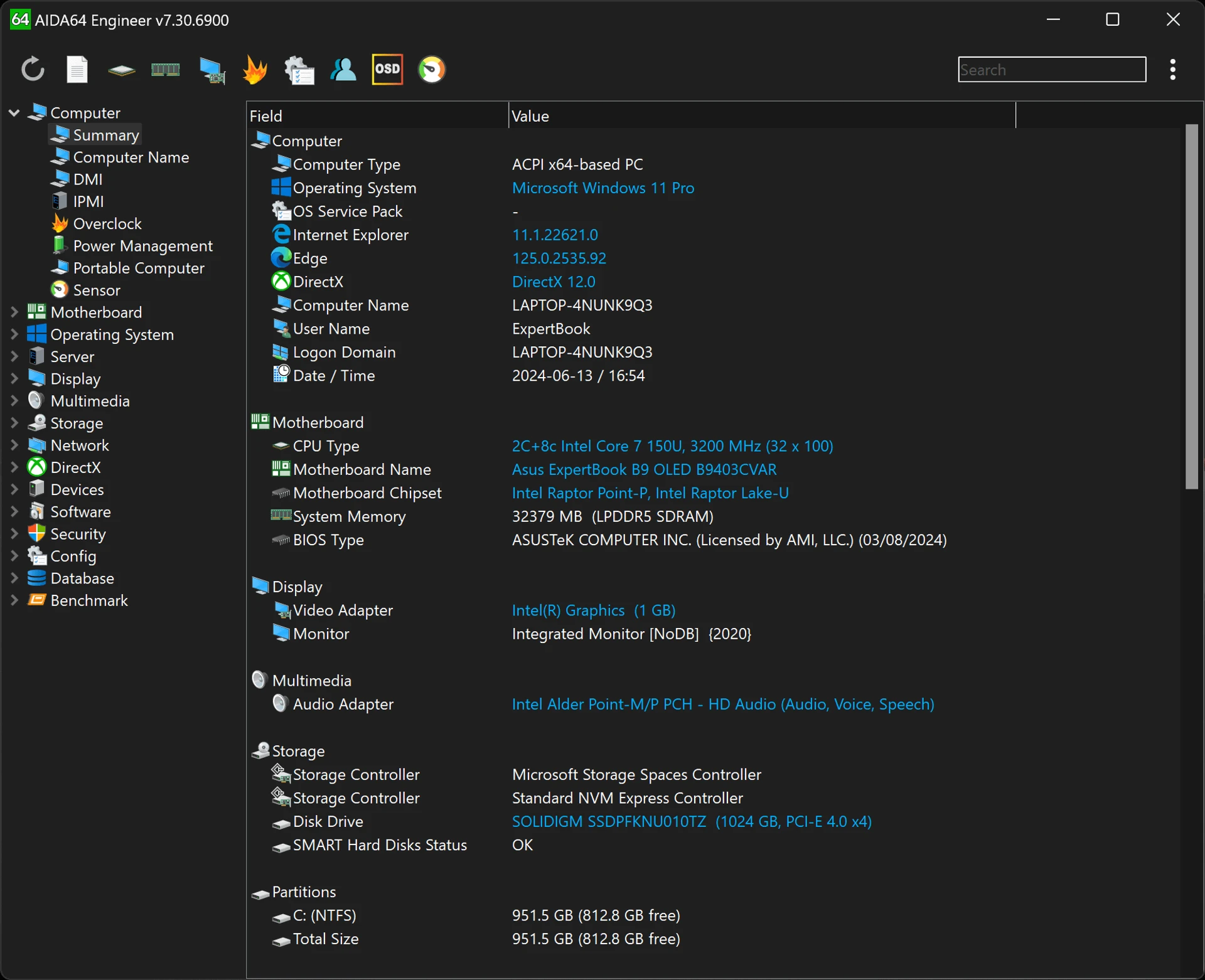Viewport: 1205px width, 980px height.
Task: Open the Overclock tree item
Action: [96, 223]
